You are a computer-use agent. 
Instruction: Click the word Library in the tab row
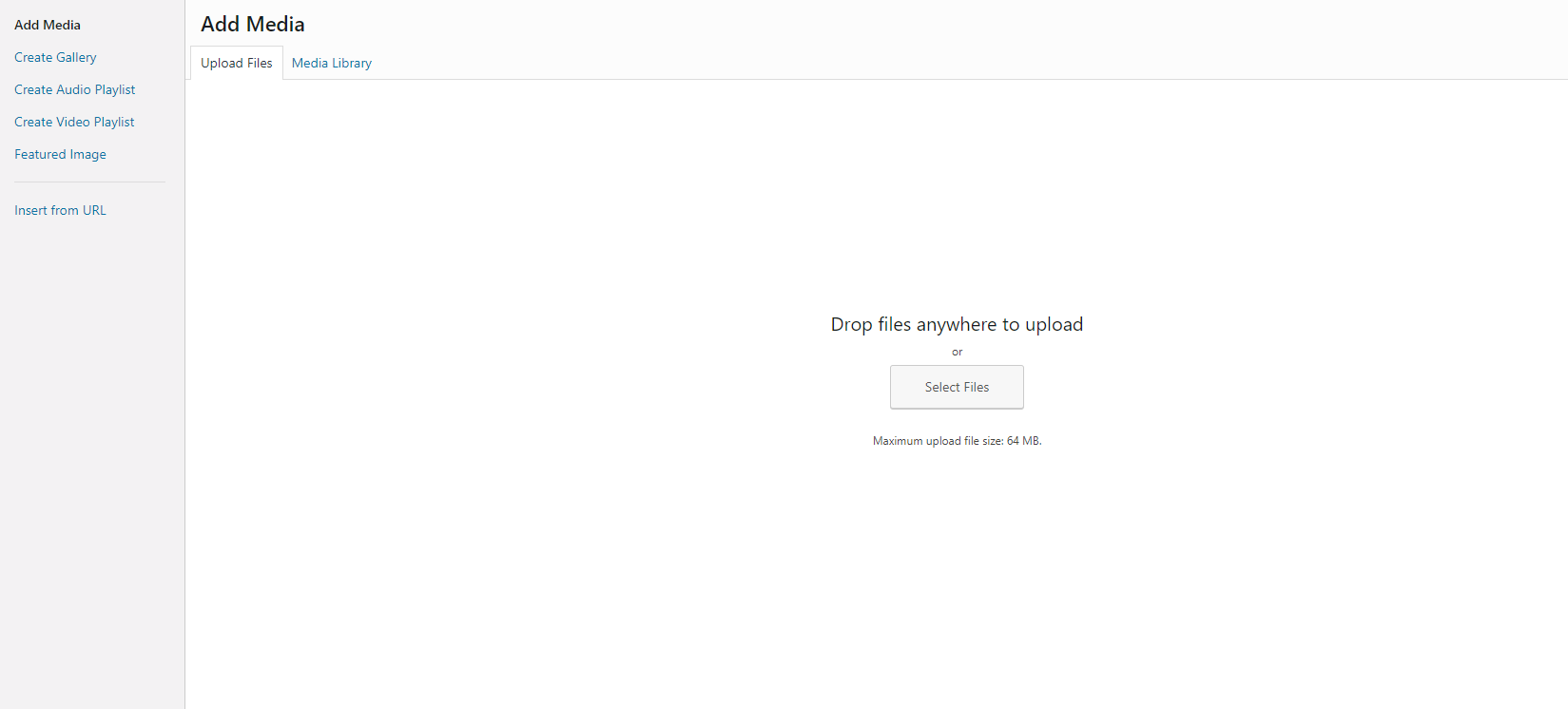[352, 63]
